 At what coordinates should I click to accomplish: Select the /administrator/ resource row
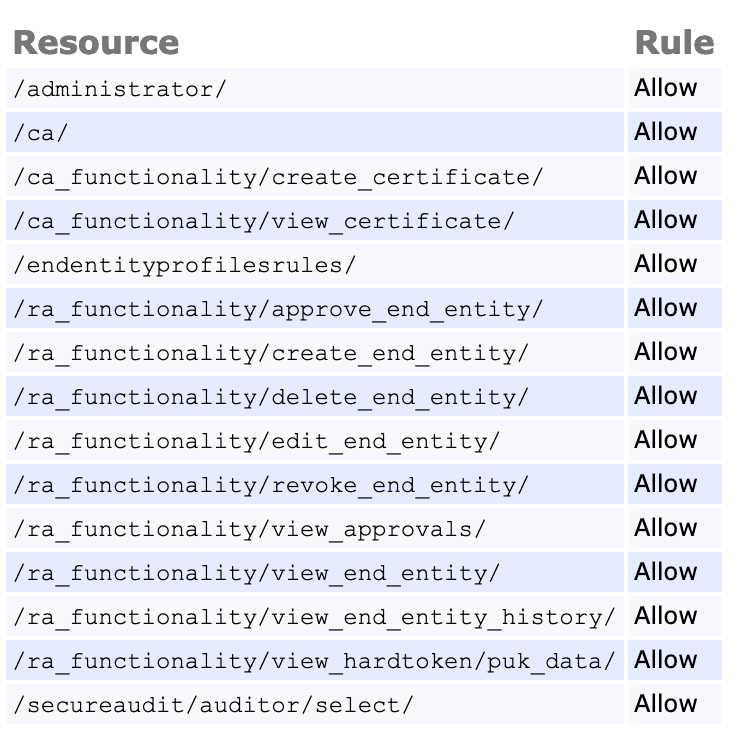121,89
